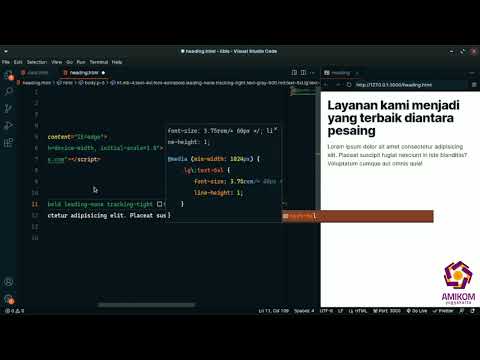480x360 pixels.
Task: Click the Prettier status bar item
Action: point(443,311)
